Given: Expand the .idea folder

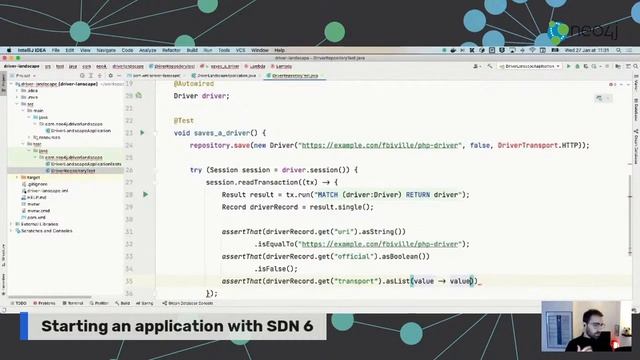Looking at the screenshot, I should (17, 91).
